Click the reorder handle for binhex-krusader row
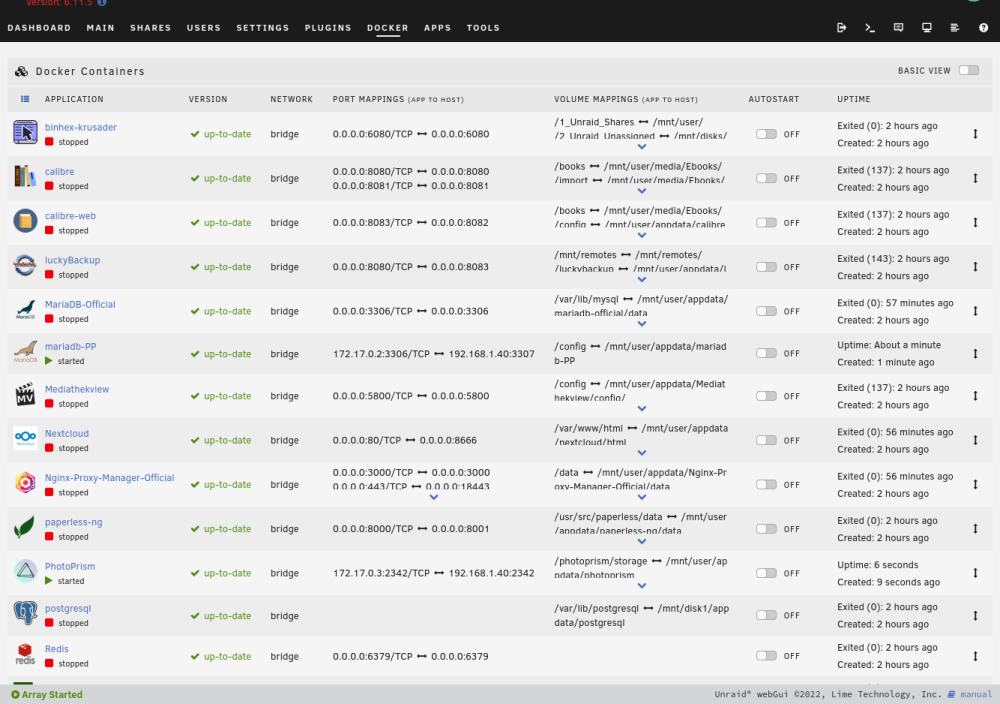 pos(975,134)
